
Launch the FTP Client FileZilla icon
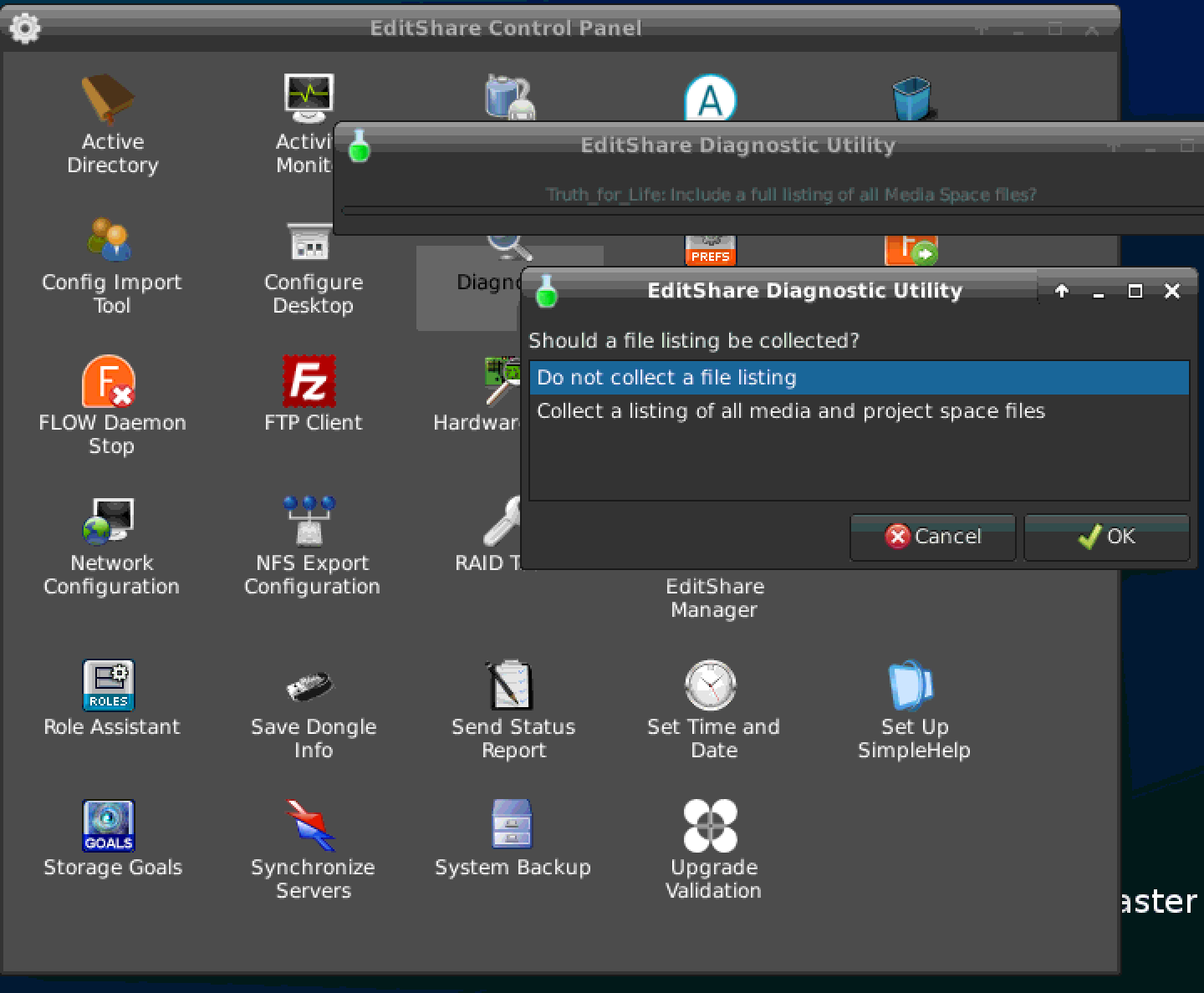[x=309, y=380]
